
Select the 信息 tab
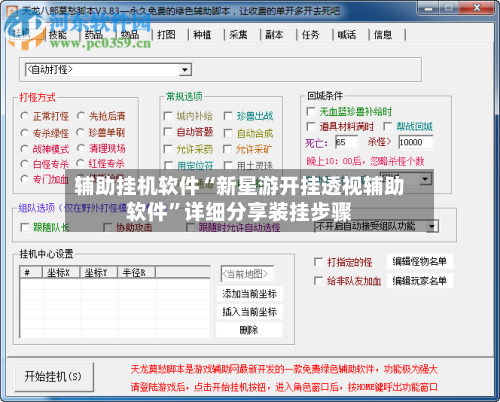coord(383,35)
